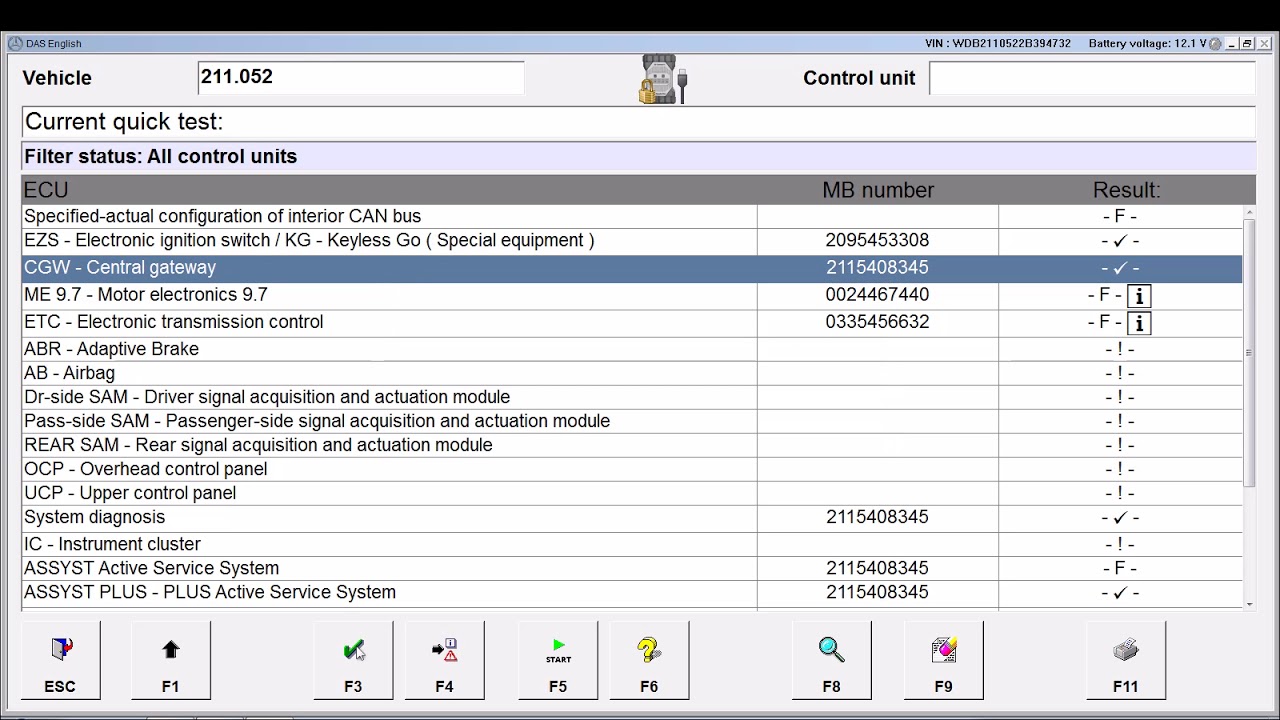Screen dimensions: 1280x720
Task: Click MB number 0024467440 cell
Action: tap(878, 295)
